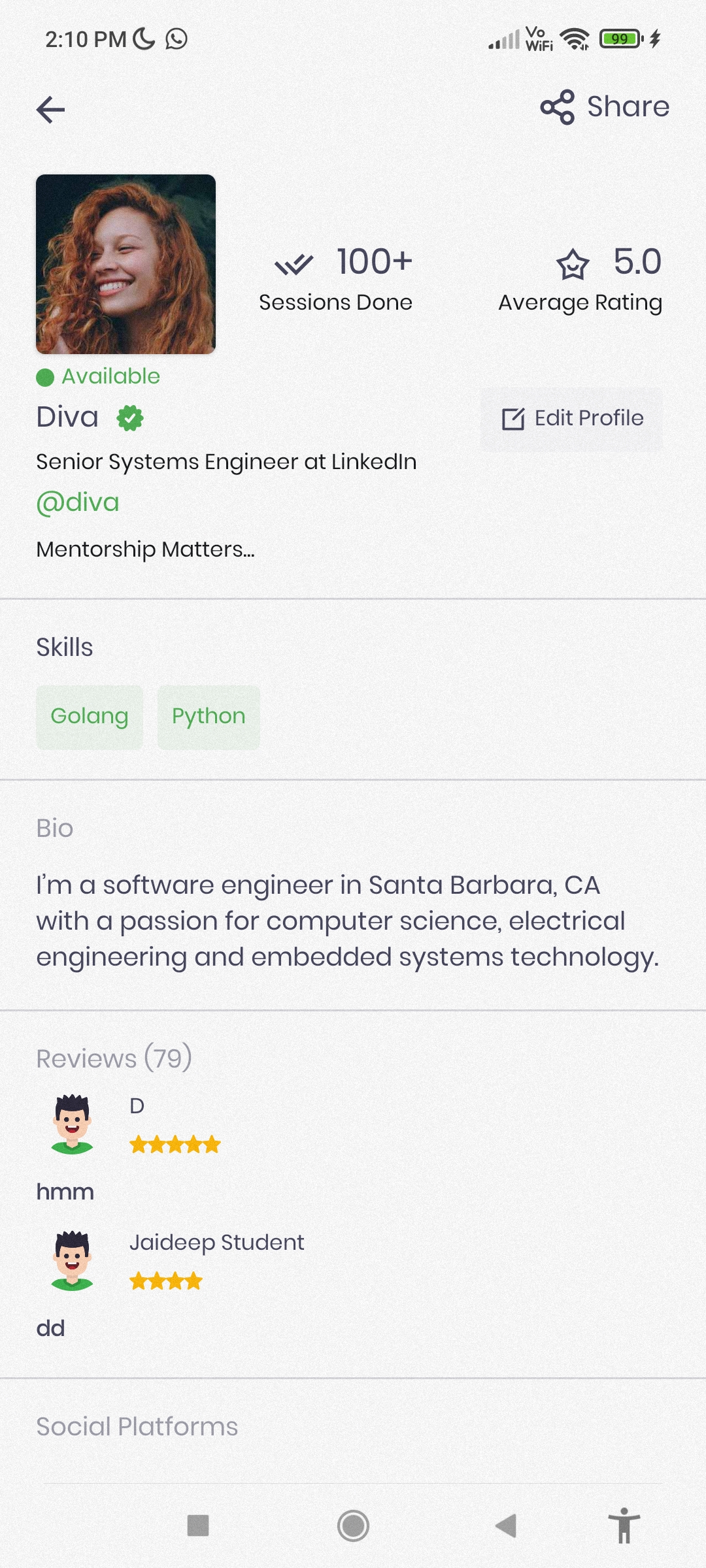
Task: Open the Share options
Action: pos(603,106)
